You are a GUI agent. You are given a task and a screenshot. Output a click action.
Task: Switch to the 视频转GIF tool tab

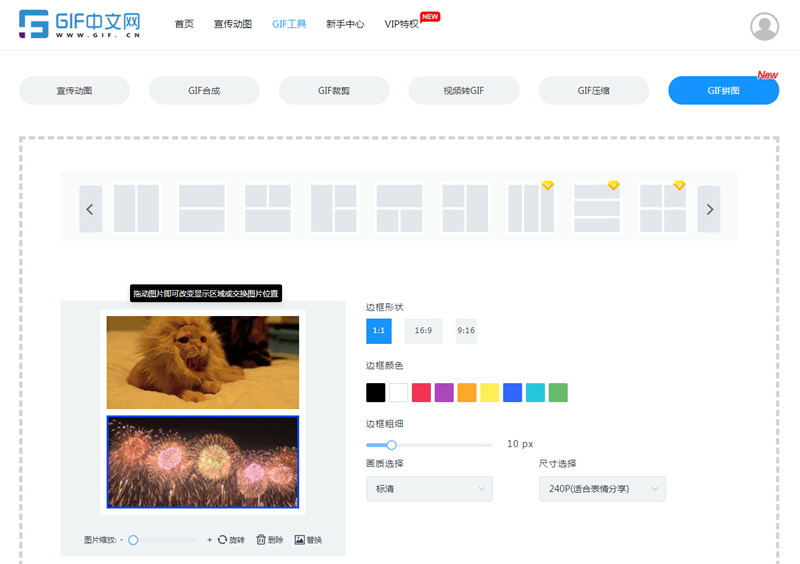point(464,90)
